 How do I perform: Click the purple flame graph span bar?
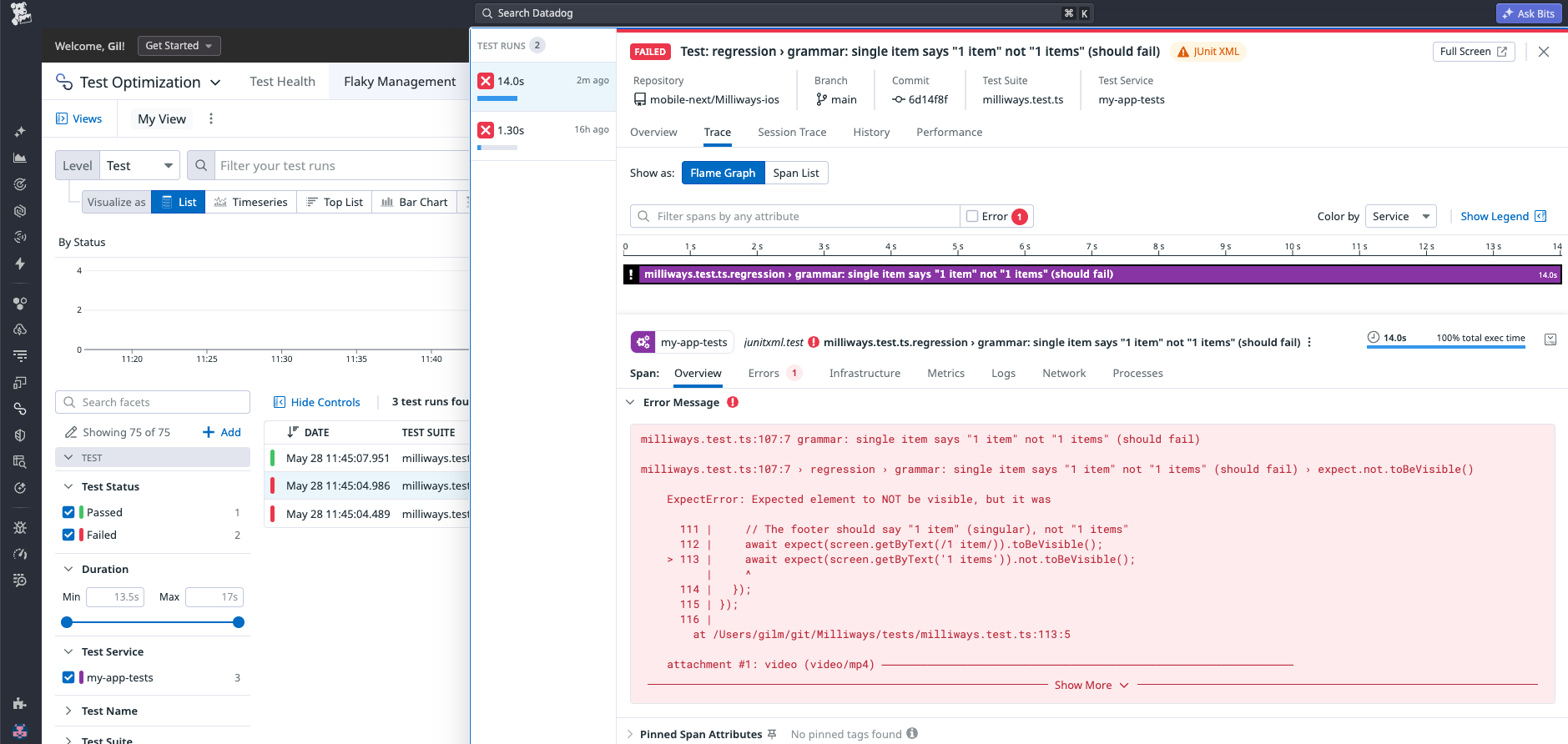coord(1092,274)
